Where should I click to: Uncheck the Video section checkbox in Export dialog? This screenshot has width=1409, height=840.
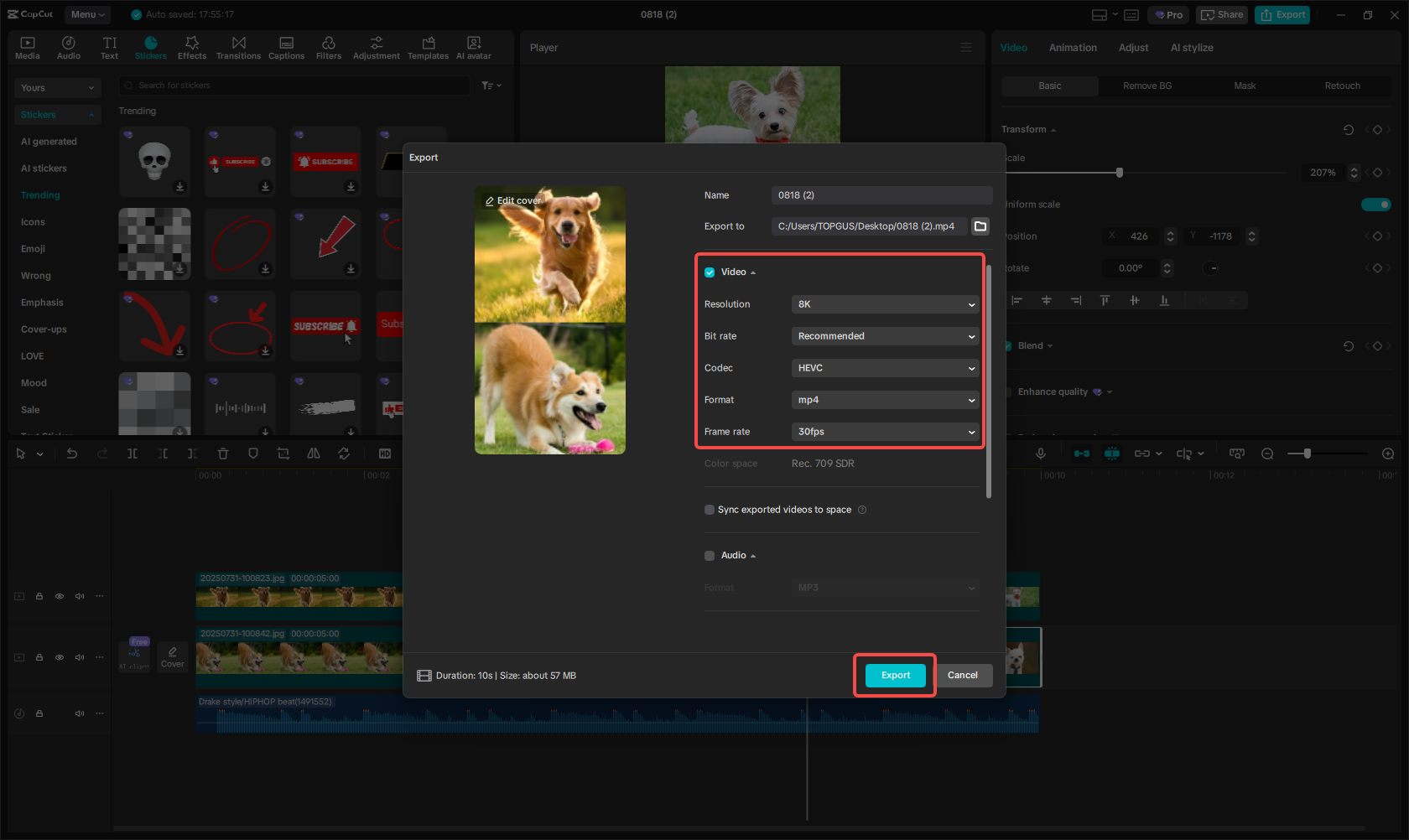coord(709,272)
